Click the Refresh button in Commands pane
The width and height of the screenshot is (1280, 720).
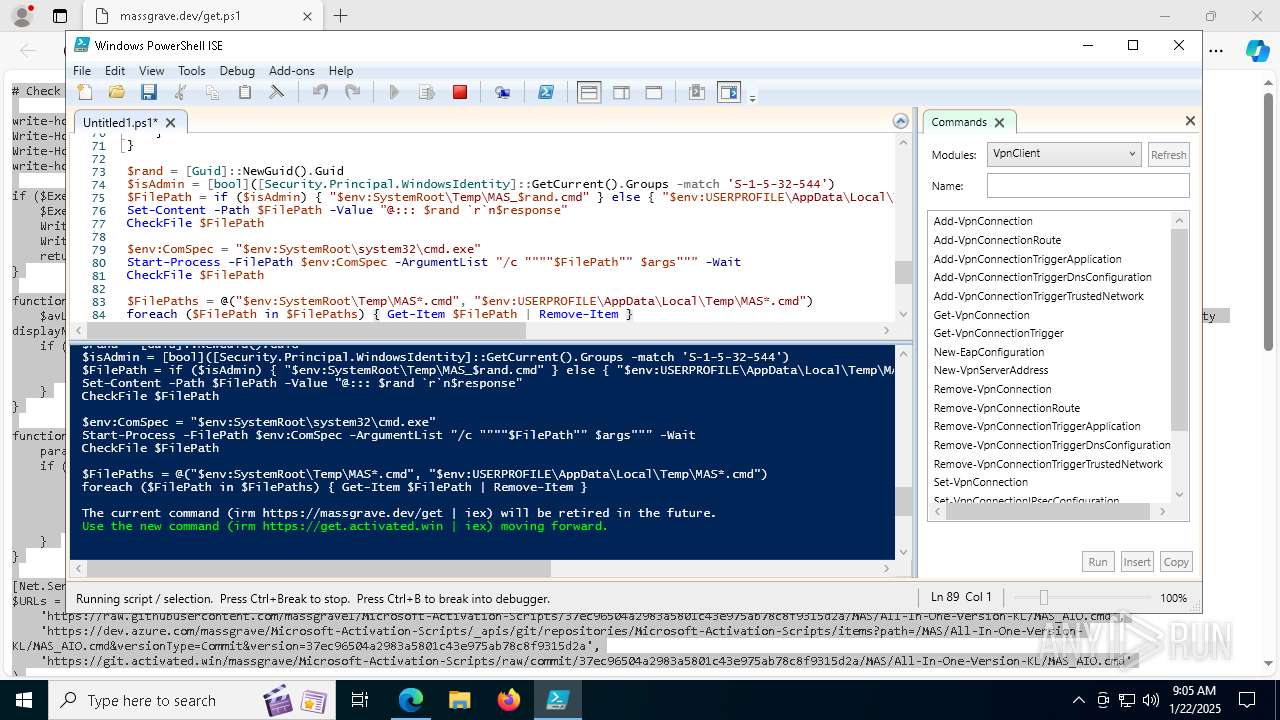1168,155
